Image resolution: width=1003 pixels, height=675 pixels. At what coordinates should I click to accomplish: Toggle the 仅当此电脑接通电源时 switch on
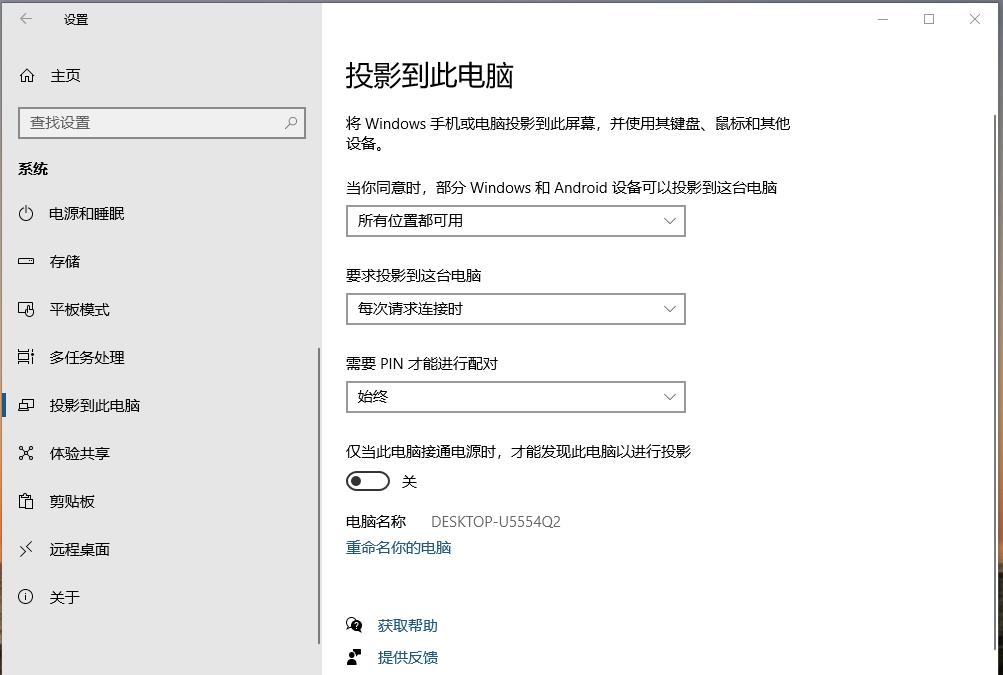367,481
